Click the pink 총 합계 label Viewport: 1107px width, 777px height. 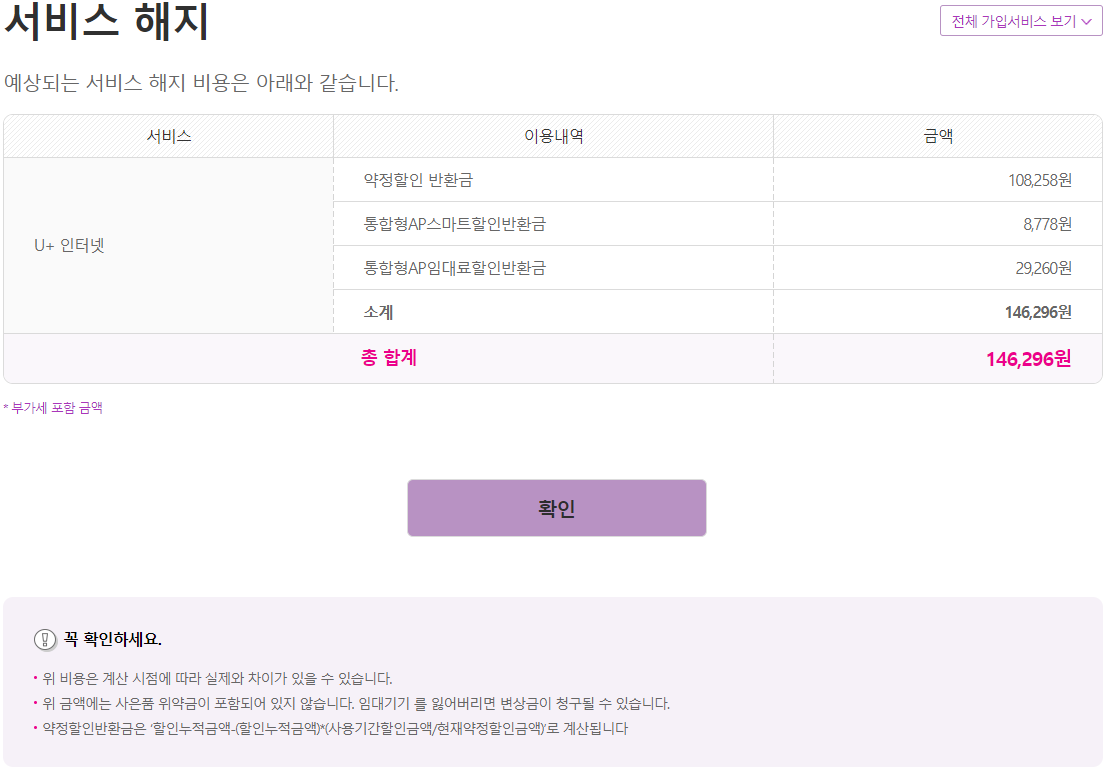(388, 358)
